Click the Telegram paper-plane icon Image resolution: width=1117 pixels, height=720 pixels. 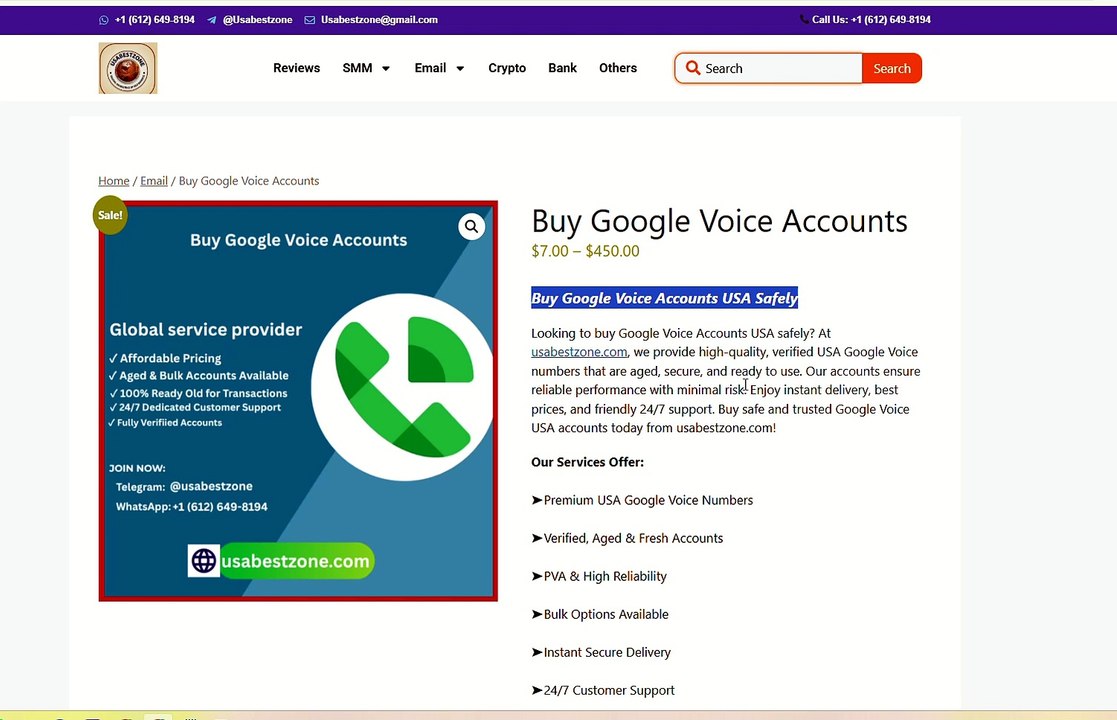[212, 20]
